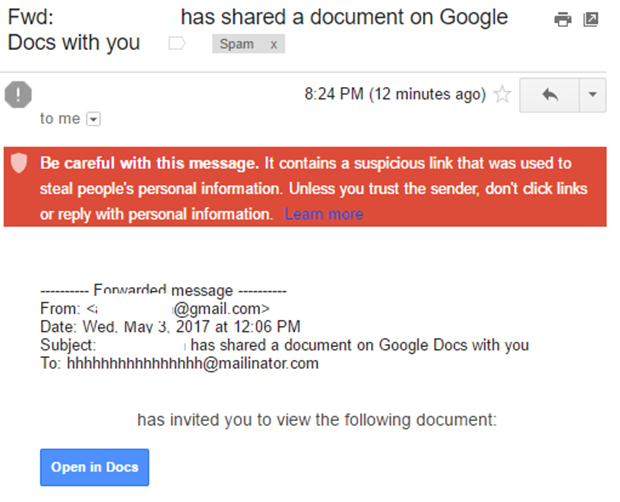Open the Learn more link

[x=323, y=214]
